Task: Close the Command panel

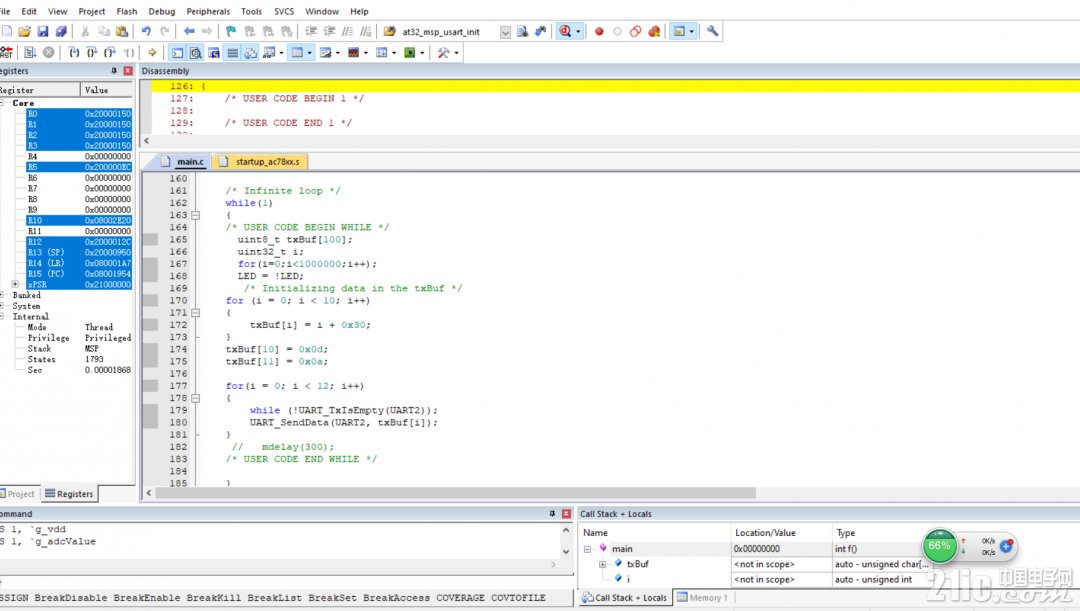Action: (566, 514)
